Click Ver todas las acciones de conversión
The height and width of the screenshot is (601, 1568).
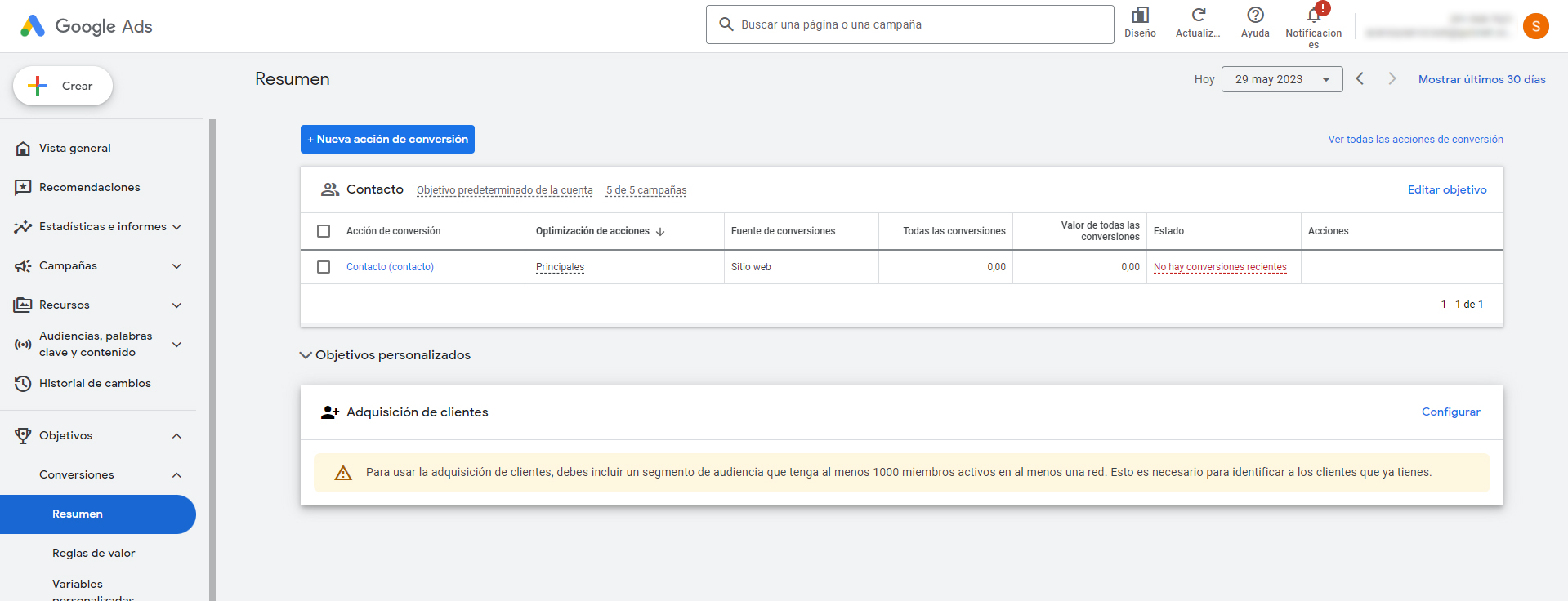[x=1415, y=140]
